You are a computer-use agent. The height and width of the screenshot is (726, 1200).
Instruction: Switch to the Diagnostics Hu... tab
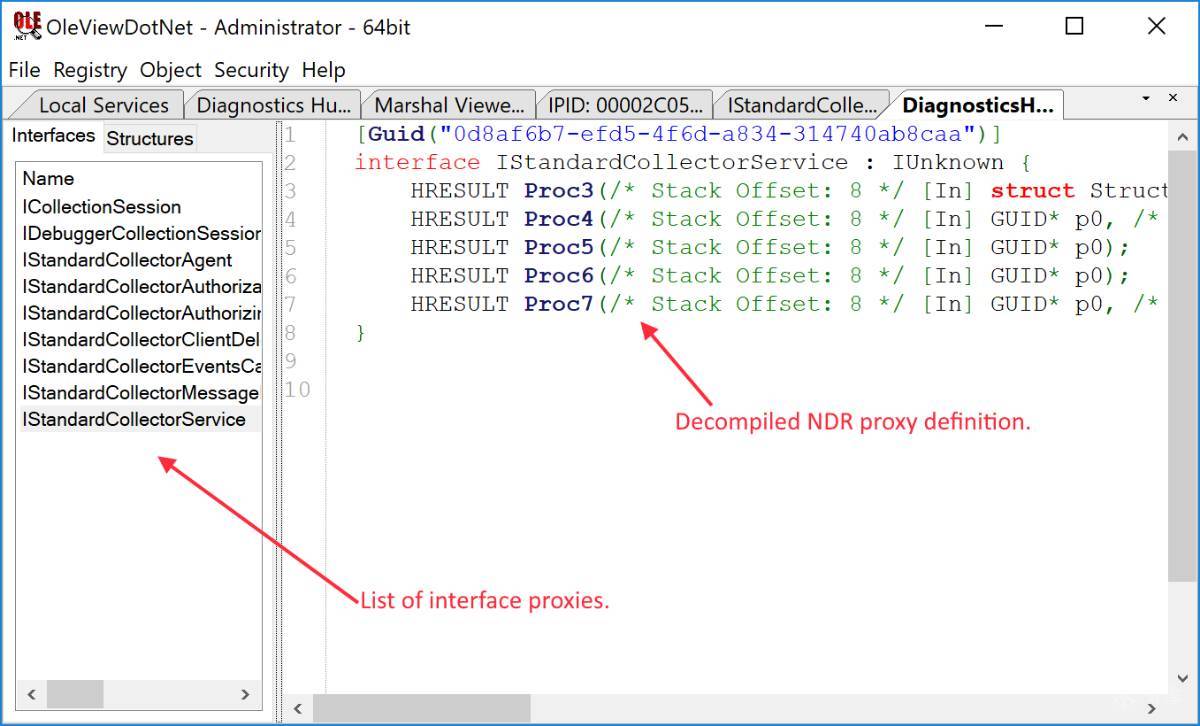coord(274,105)
